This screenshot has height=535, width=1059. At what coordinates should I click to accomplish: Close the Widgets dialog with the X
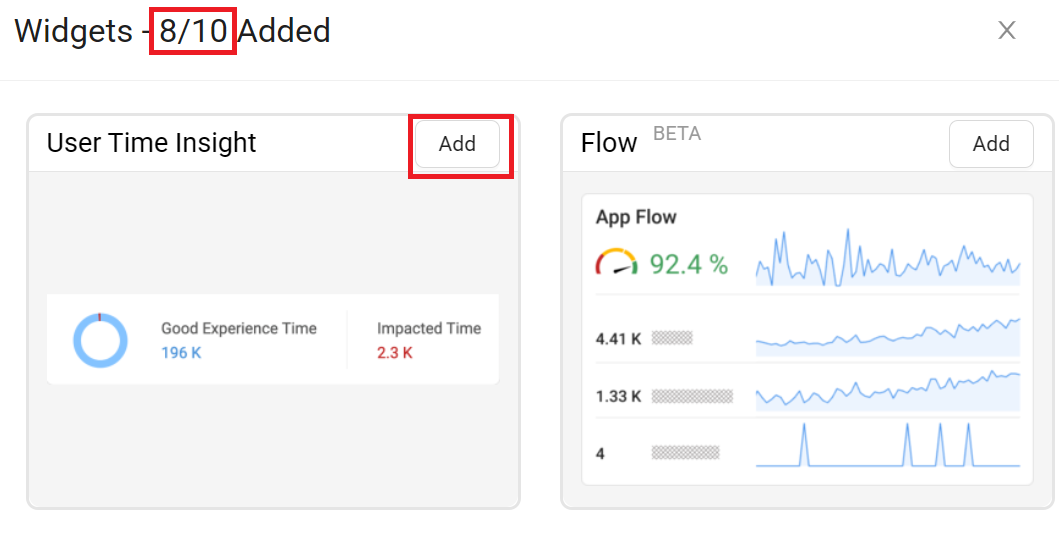(1007, 31)
